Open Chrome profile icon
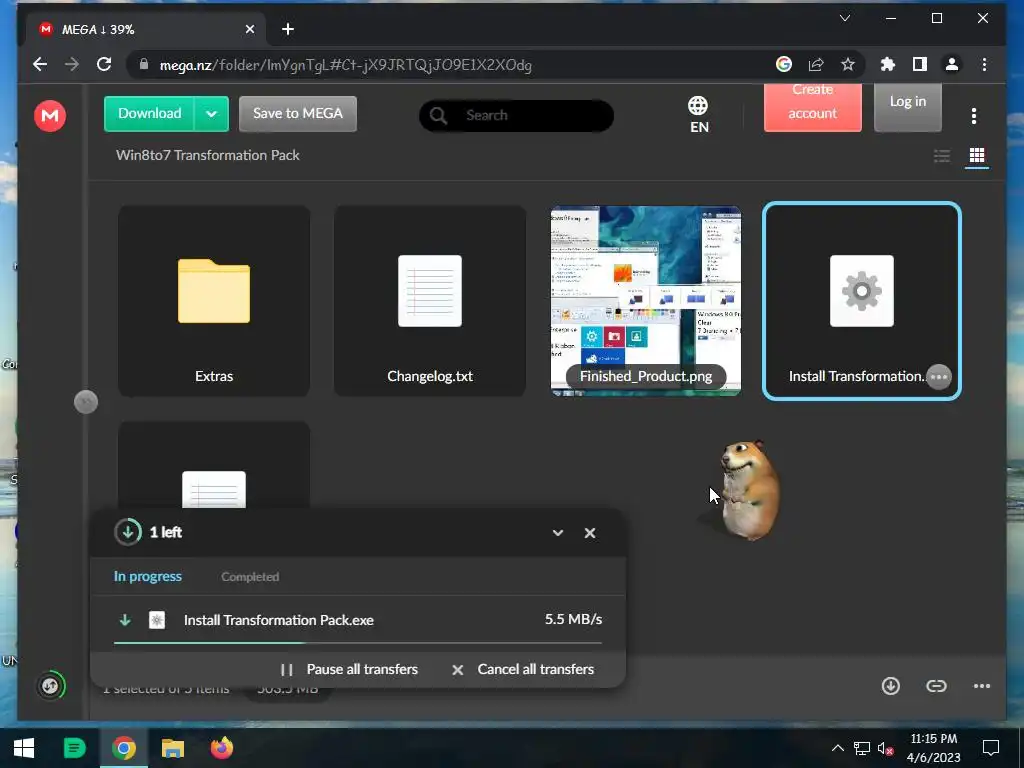 point(952,64)
